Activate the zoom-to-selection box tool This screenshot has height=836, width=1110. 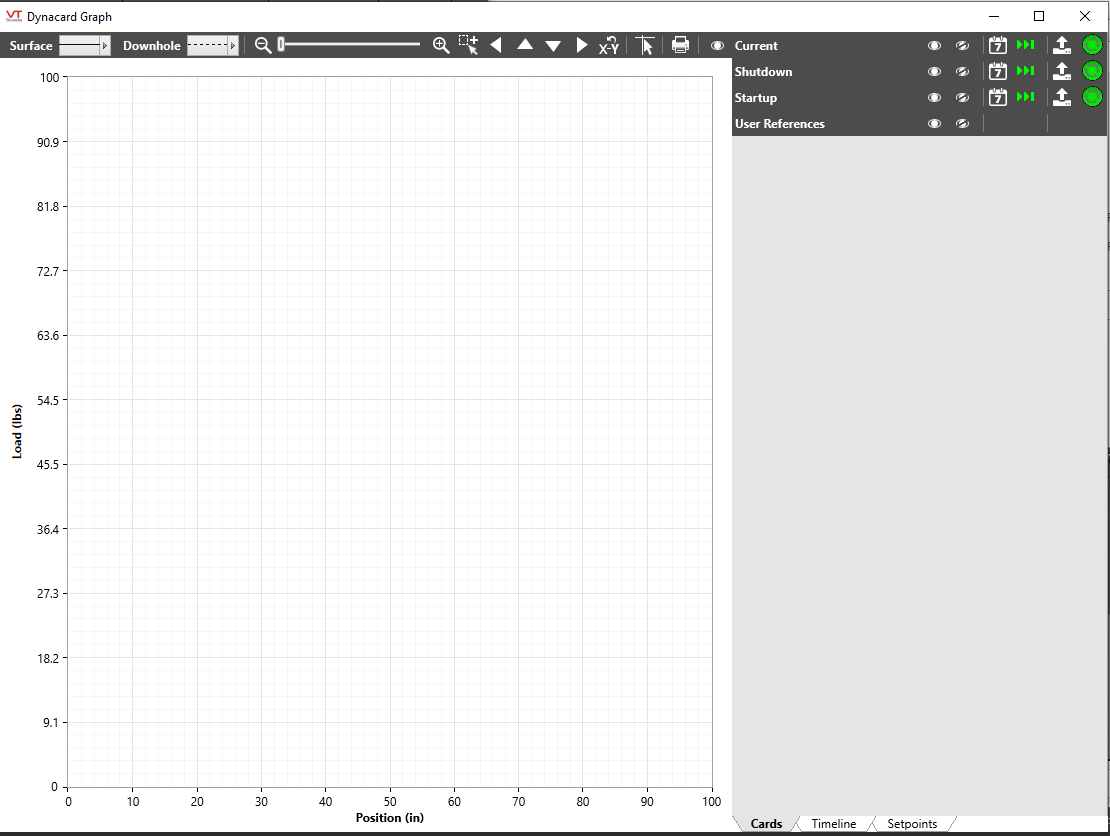468,45
